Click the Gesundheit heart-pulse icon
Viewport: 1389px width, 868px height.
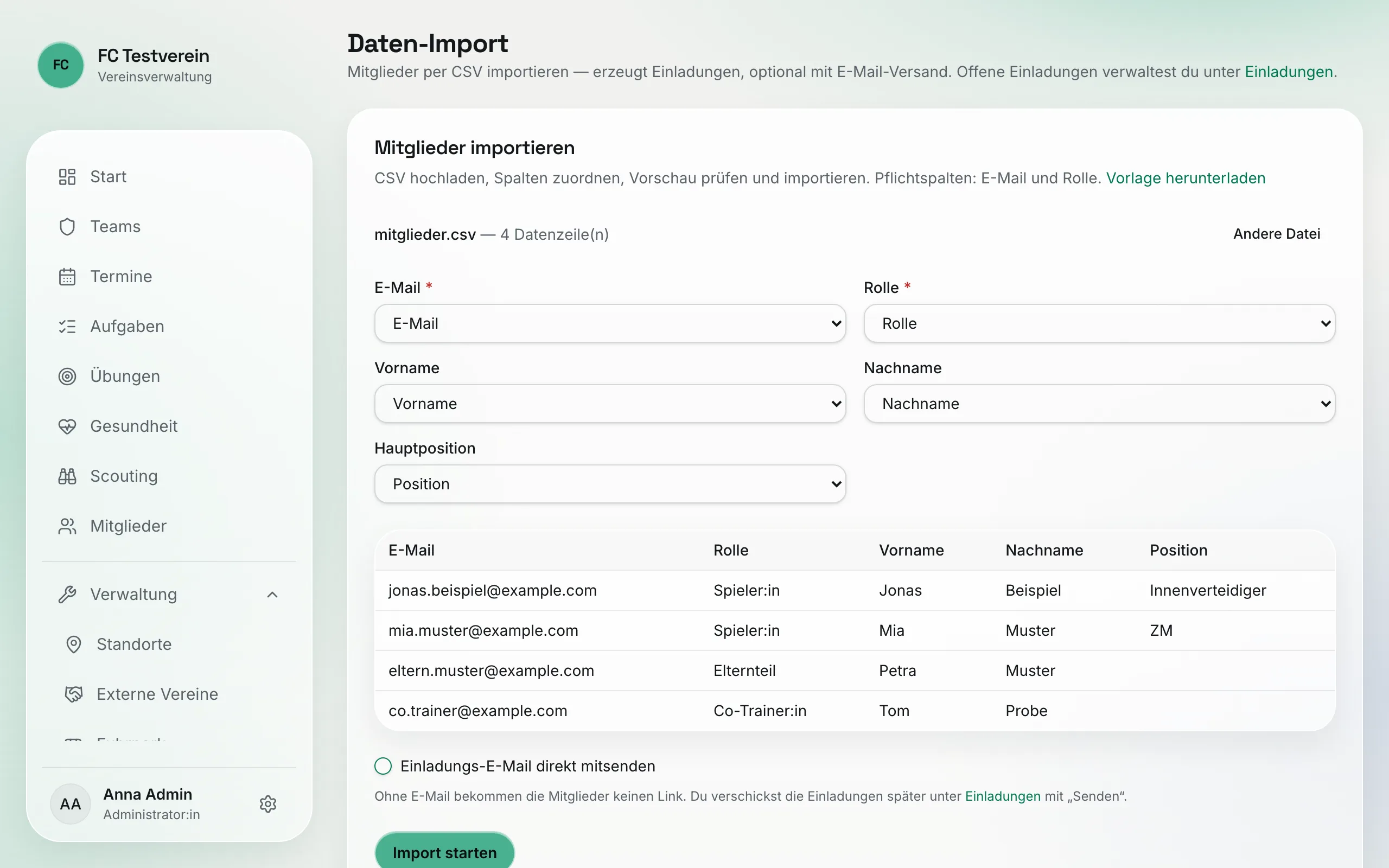point(67,426)
